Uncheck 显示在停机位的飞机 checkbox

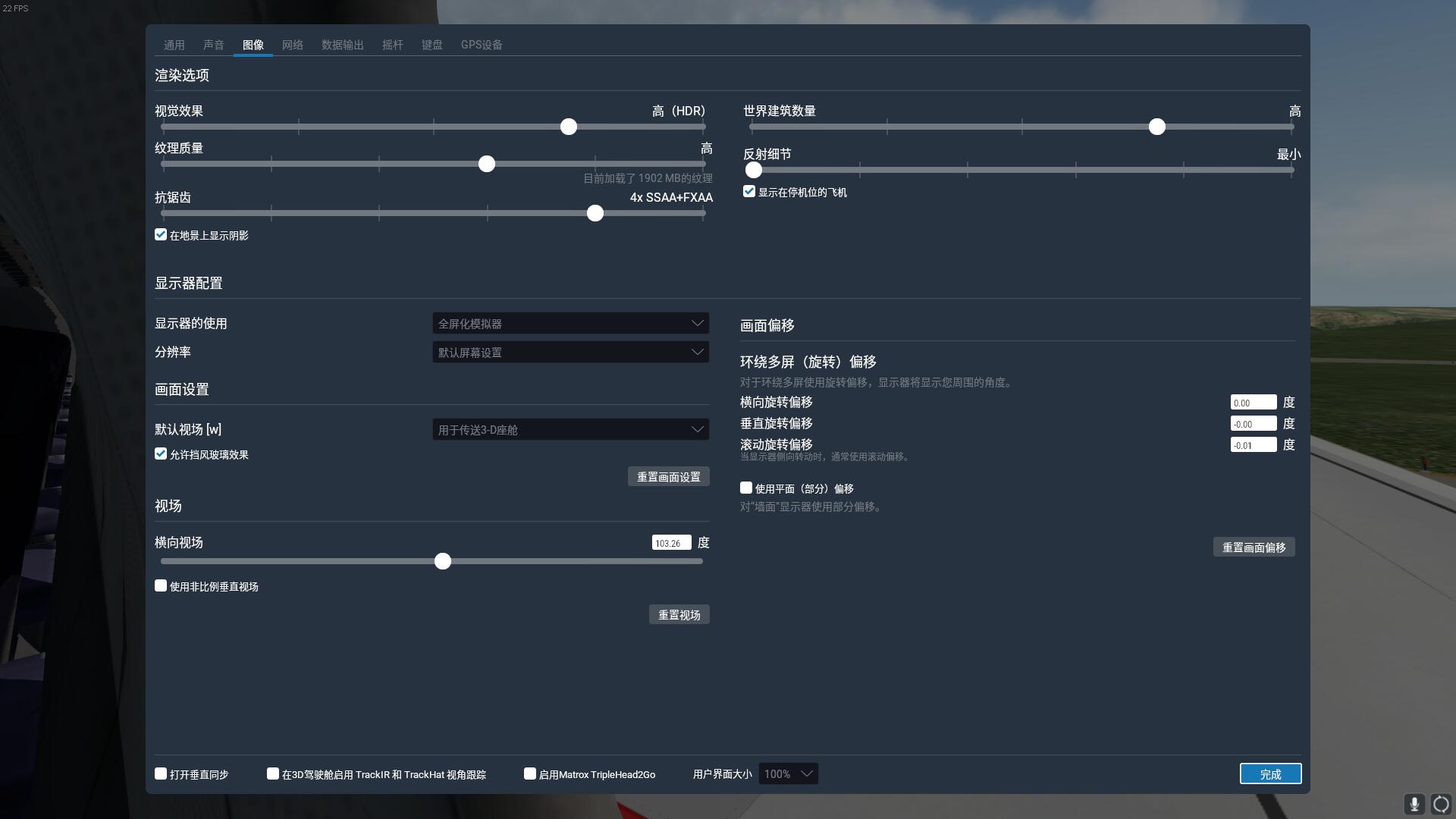pyautogui.click(x=749, y=191)
